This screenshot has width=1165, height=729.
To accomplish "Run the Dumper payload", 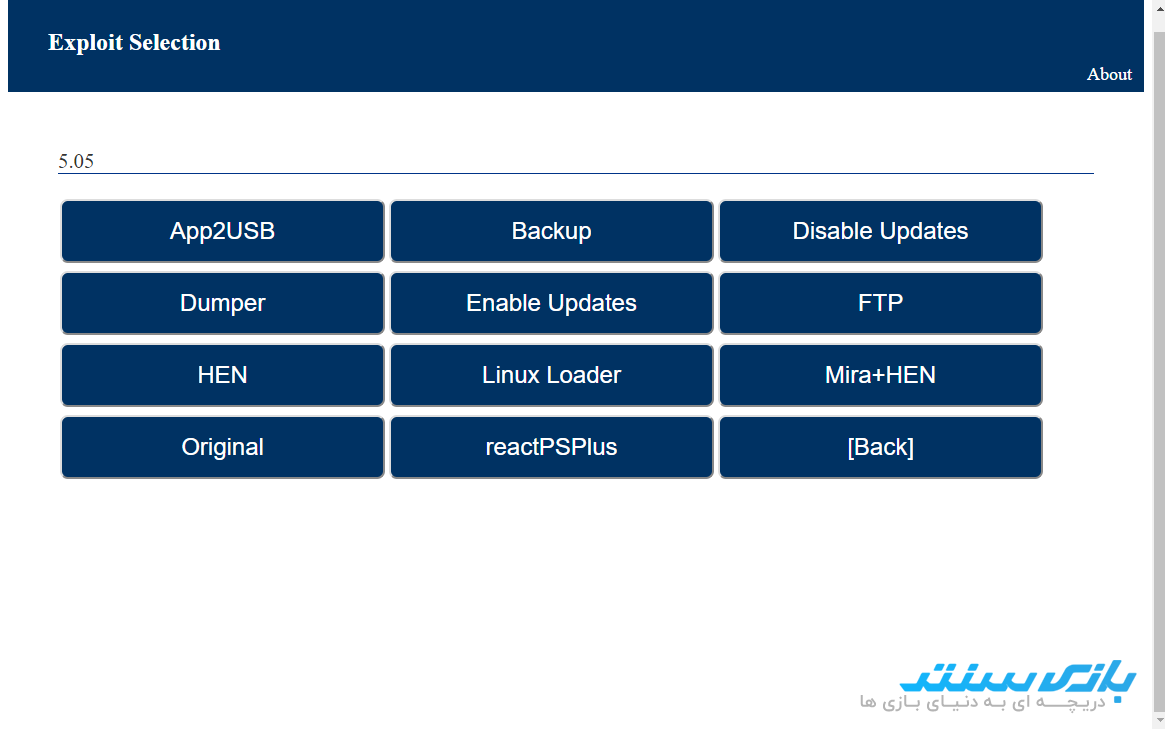I will point(222,303).
